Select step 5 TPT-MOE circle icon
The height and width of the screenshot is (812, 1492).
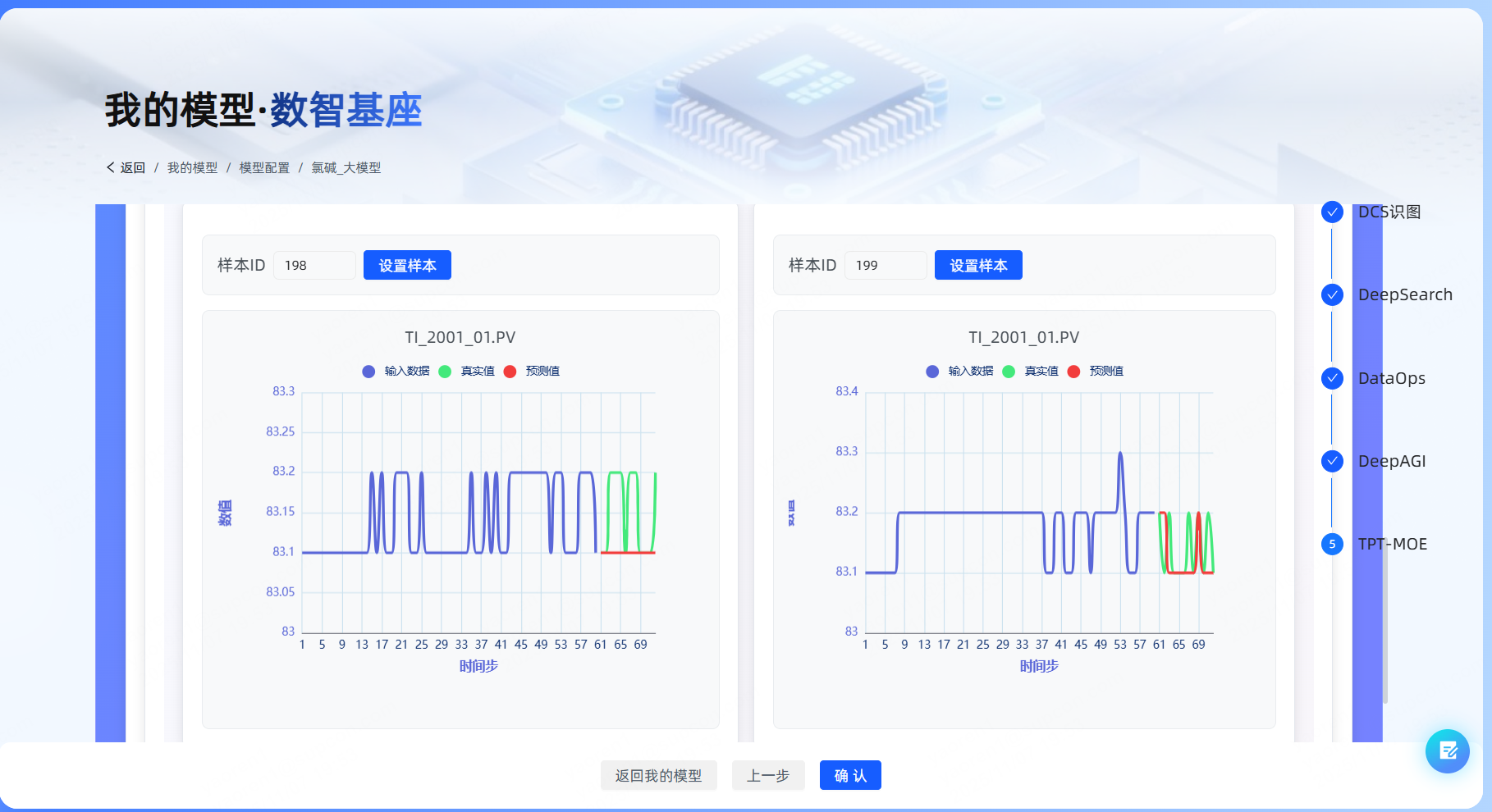point(1332,544)
